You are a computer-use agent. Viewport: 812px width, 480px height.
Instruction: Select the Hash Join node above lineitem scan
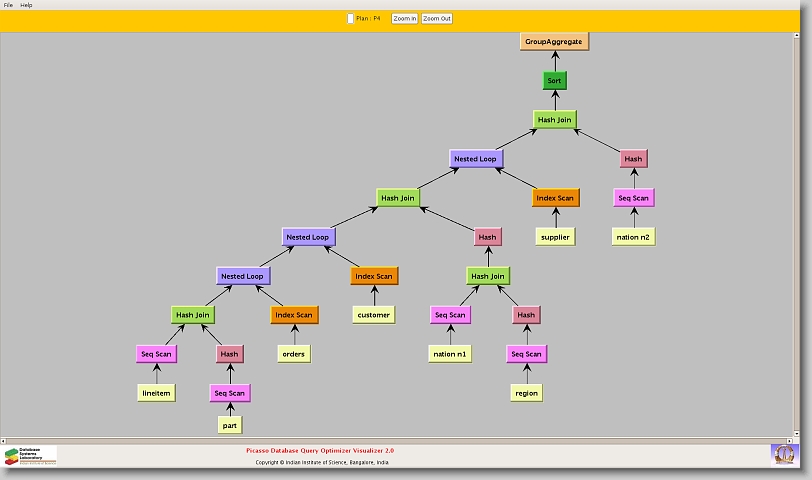192,315
